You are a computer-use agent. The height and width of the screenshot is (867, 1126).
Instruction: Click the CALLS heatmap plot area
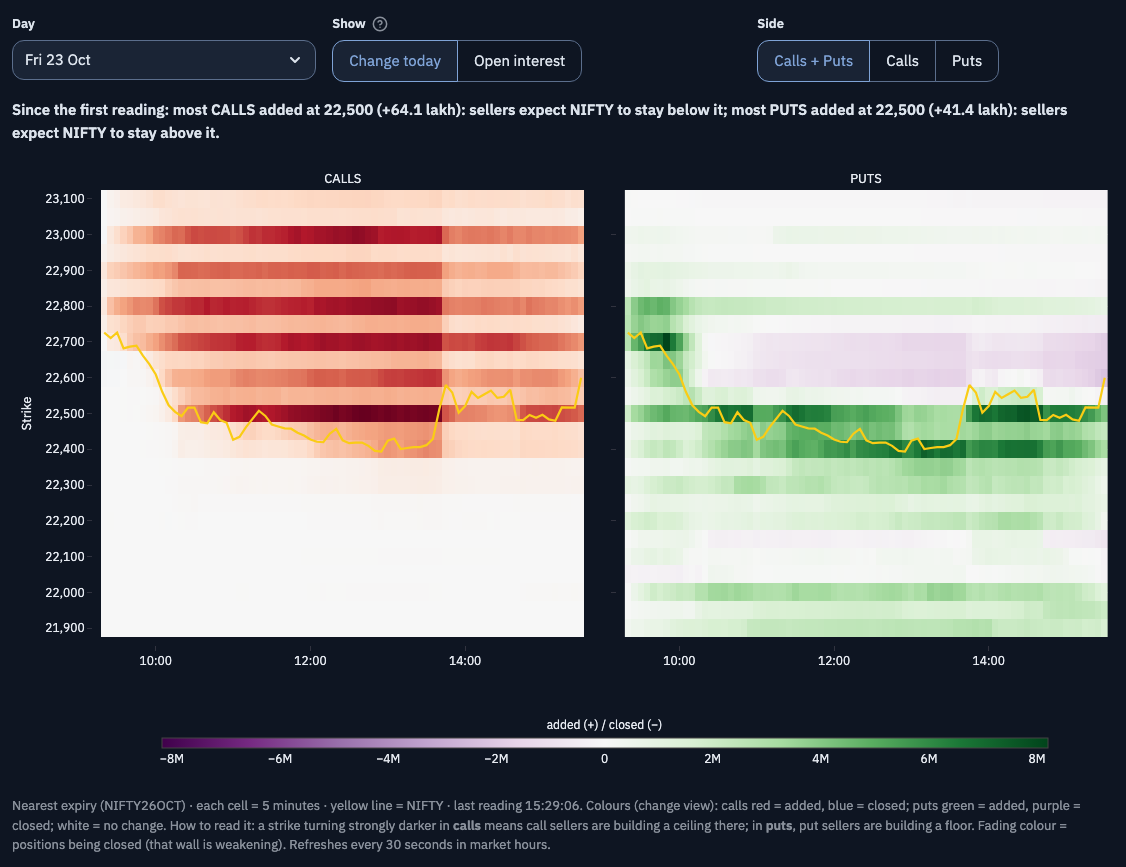343,413
